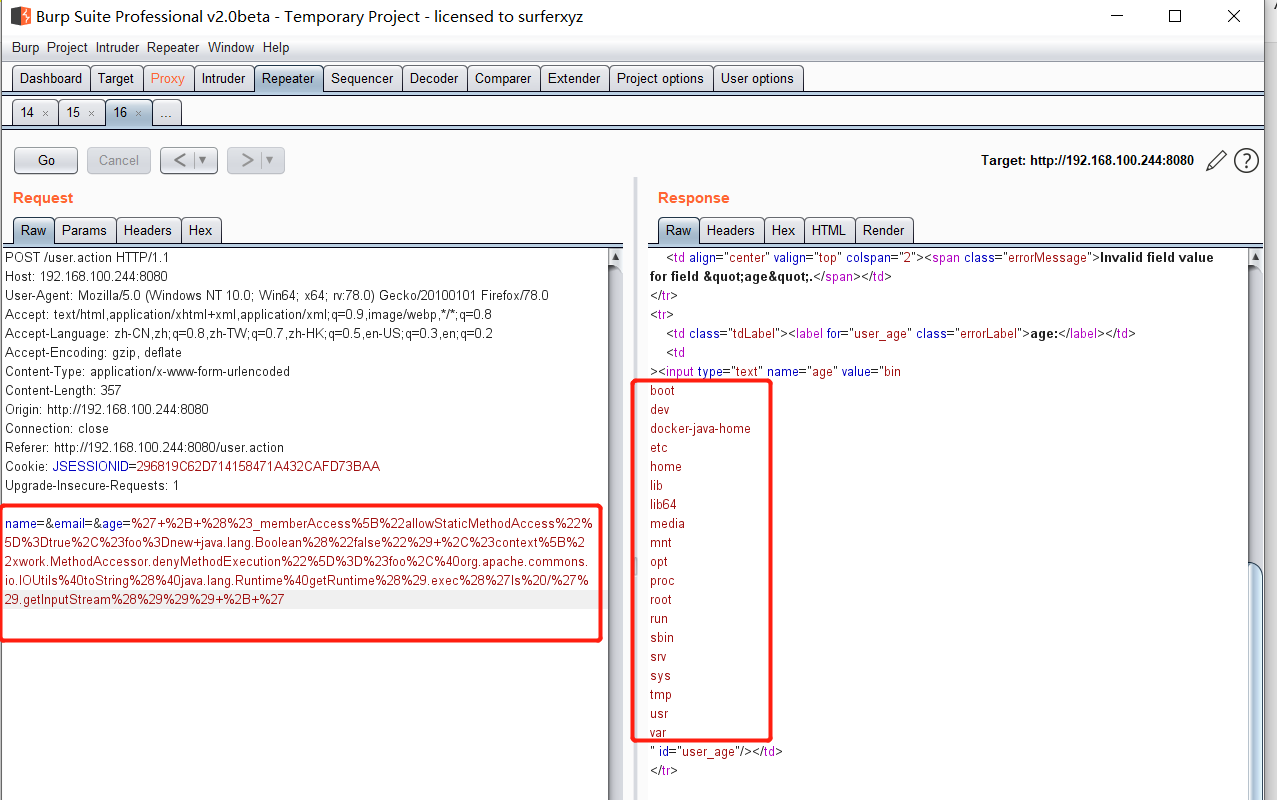The image size is (1277, 800).
Task: Switch to the Intruder tool tab
Action: (x=223, y=79)
